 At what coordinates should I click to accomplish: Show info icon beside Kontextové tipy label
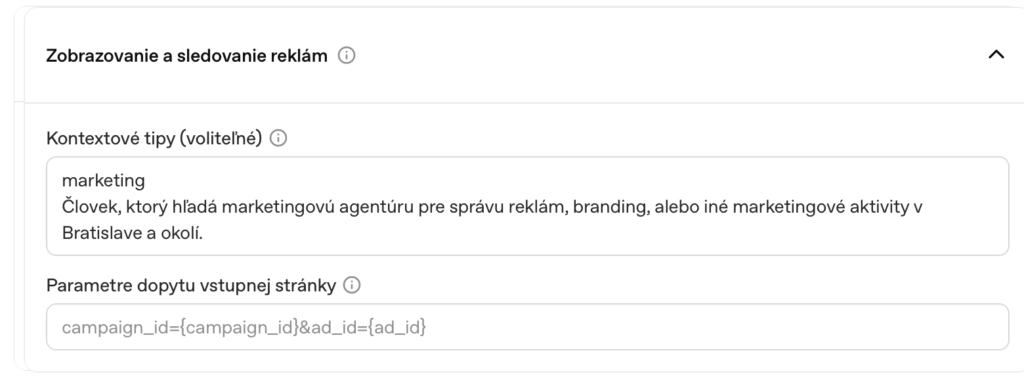(278, 138)
